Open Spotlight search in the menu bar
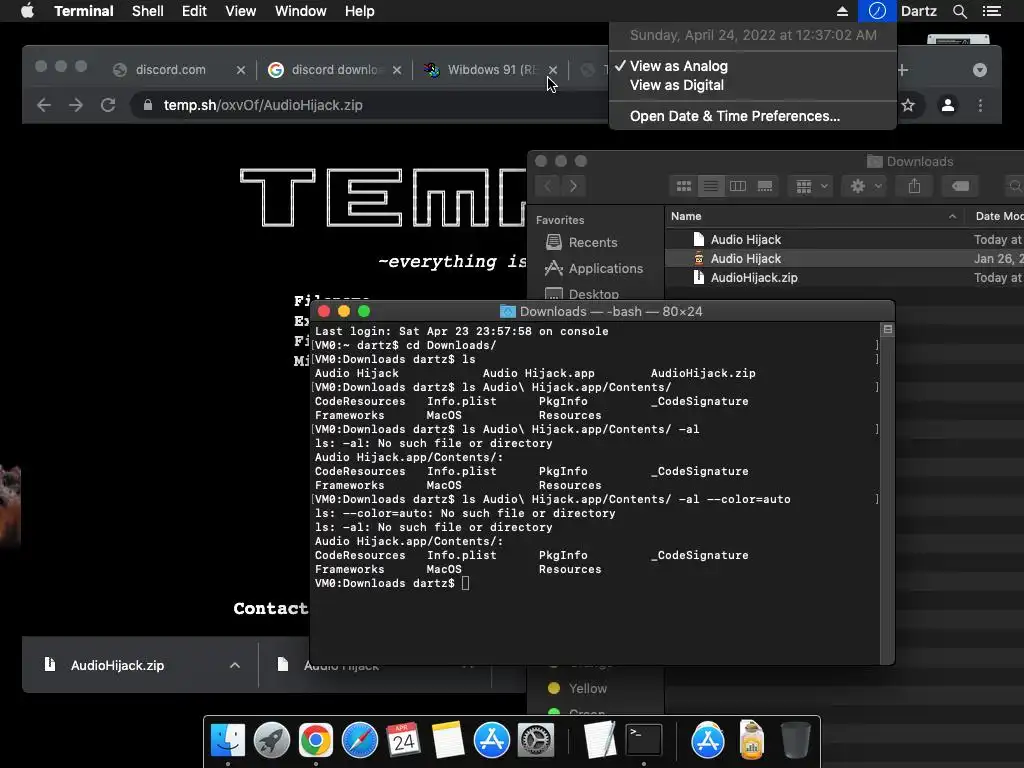This screenshot has width=1024, height=768. click(959, 11)
